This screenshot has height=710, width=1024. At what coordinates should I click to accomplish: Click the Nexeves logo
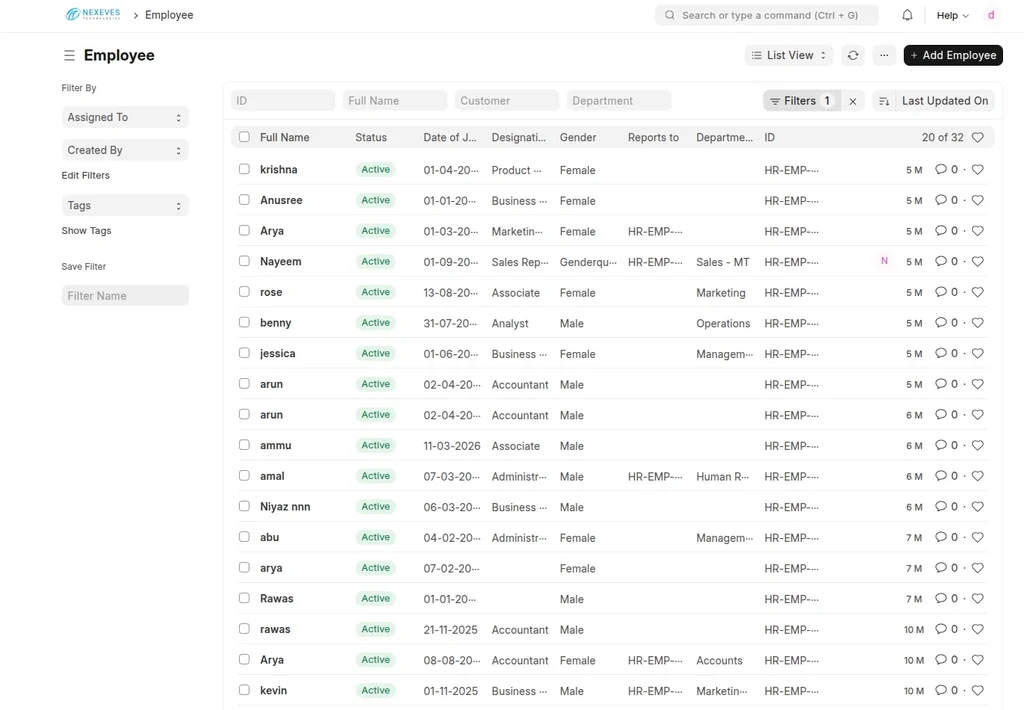(93, 14)
